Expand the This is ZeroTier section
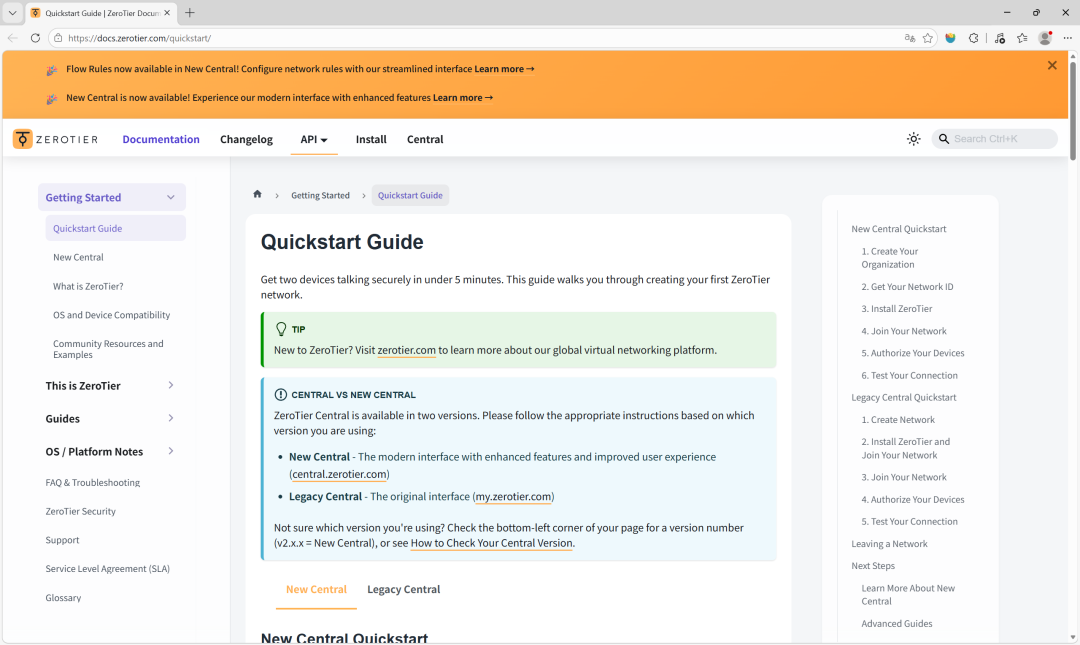The image size is (1080, 645). (171, 385)
